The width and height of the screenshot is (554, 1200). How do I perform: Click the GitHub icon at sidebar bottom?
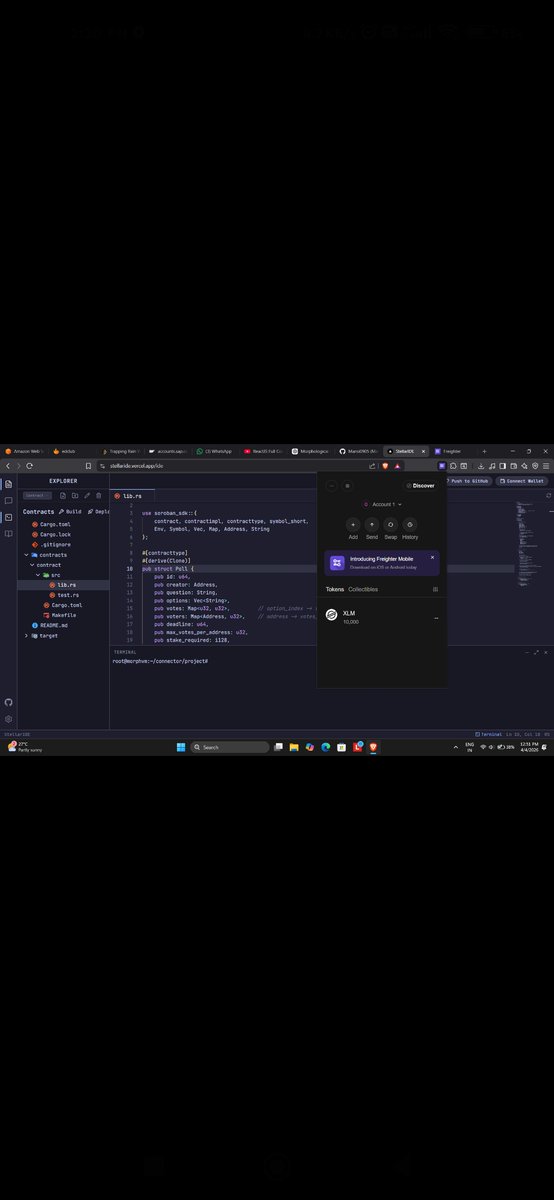(8, 703)
